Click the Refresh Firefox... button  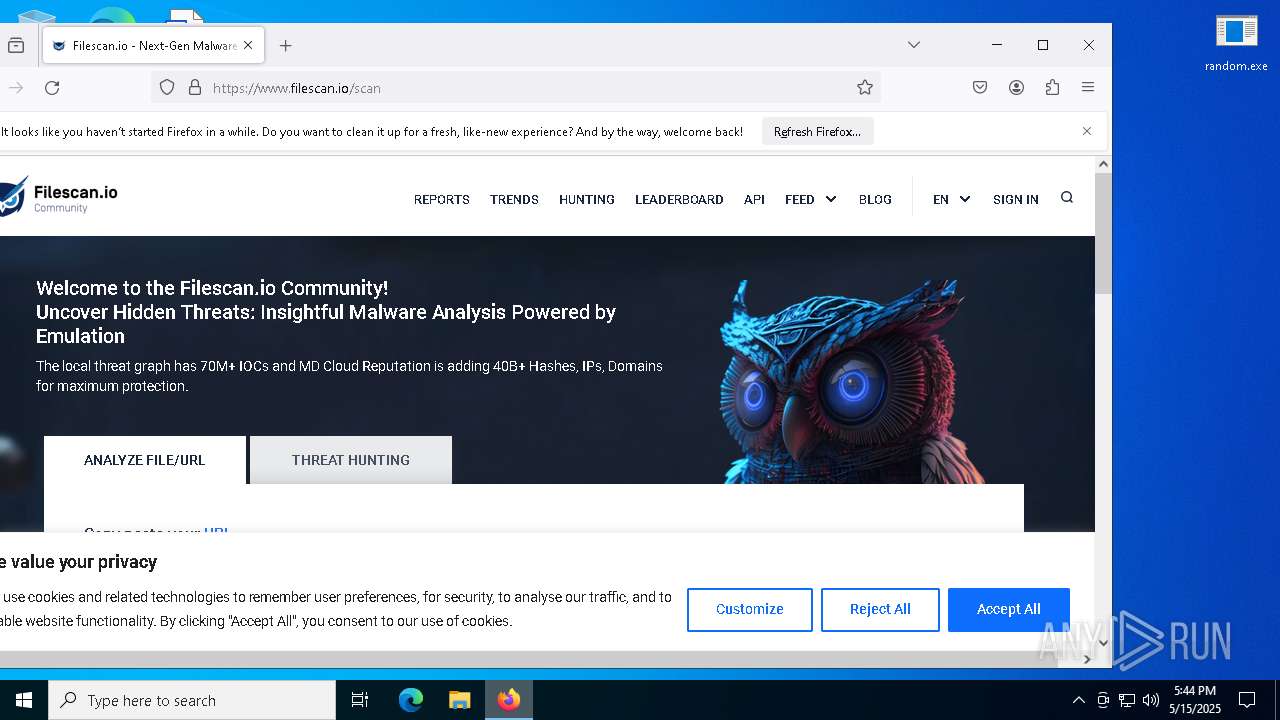(817, 131)
